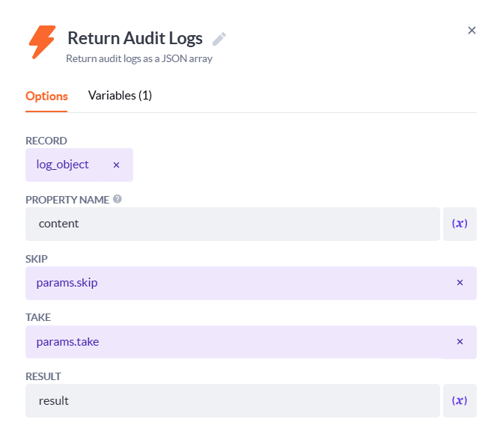Click the RECORD field label
The width and height of the screenshot is (500, 422).
click(46, 141)
